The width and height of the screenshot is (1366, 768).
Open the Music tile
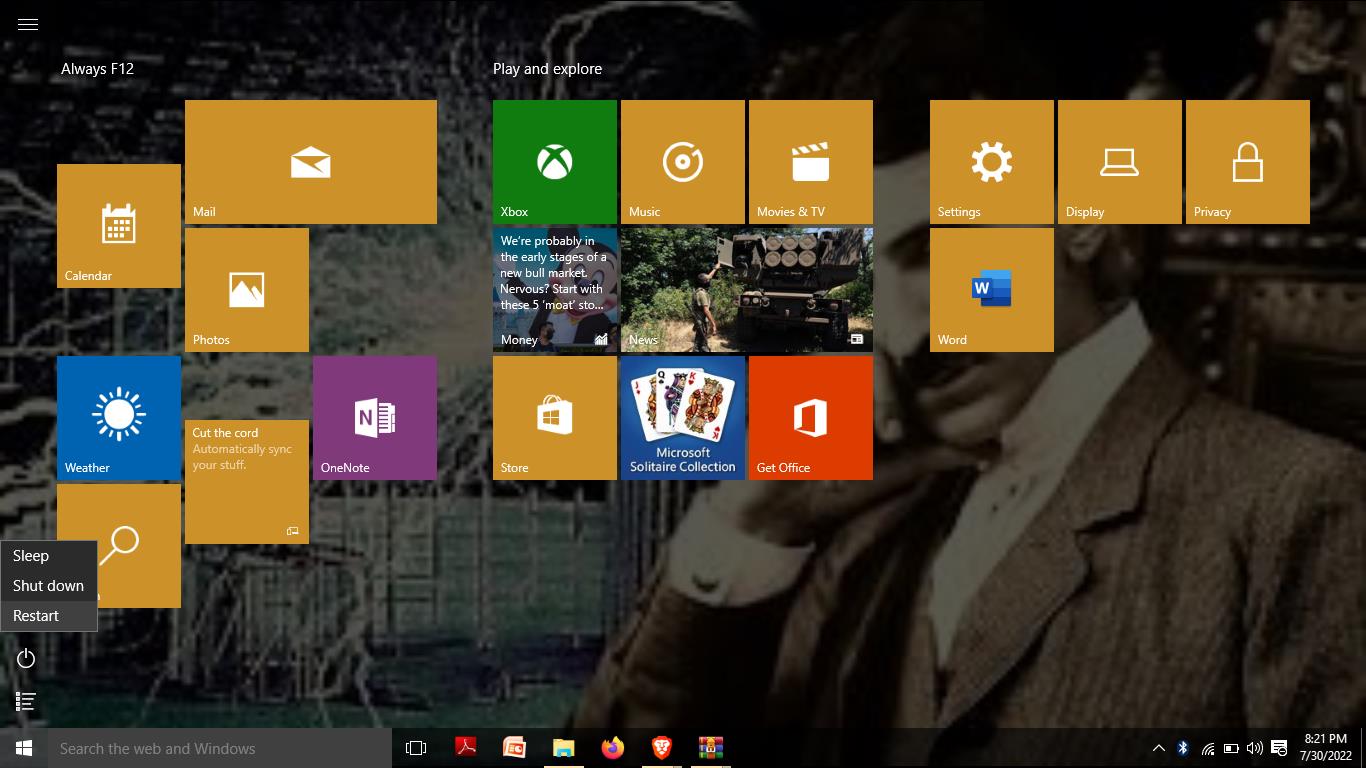click(x=683, y=162)
